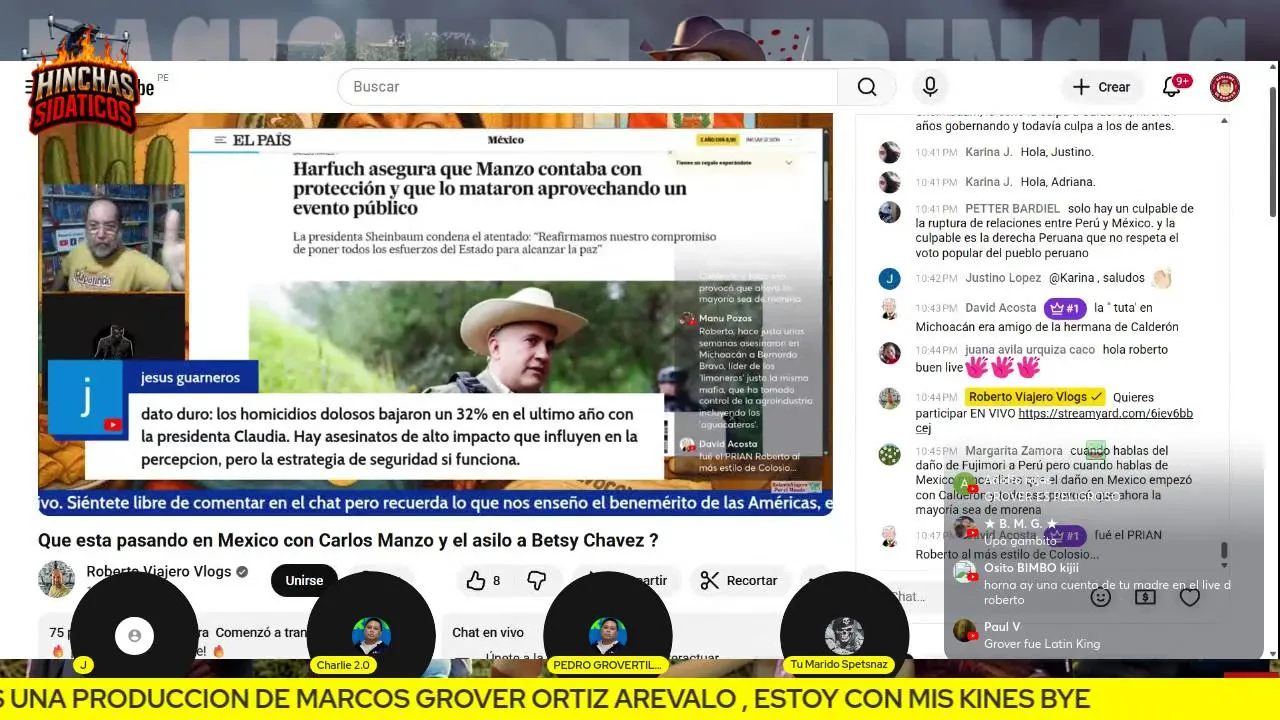Click PETTER BARDIEL's chat avatar
Image resolution: width=1280 pixels, height=720 pixels.
889,212
